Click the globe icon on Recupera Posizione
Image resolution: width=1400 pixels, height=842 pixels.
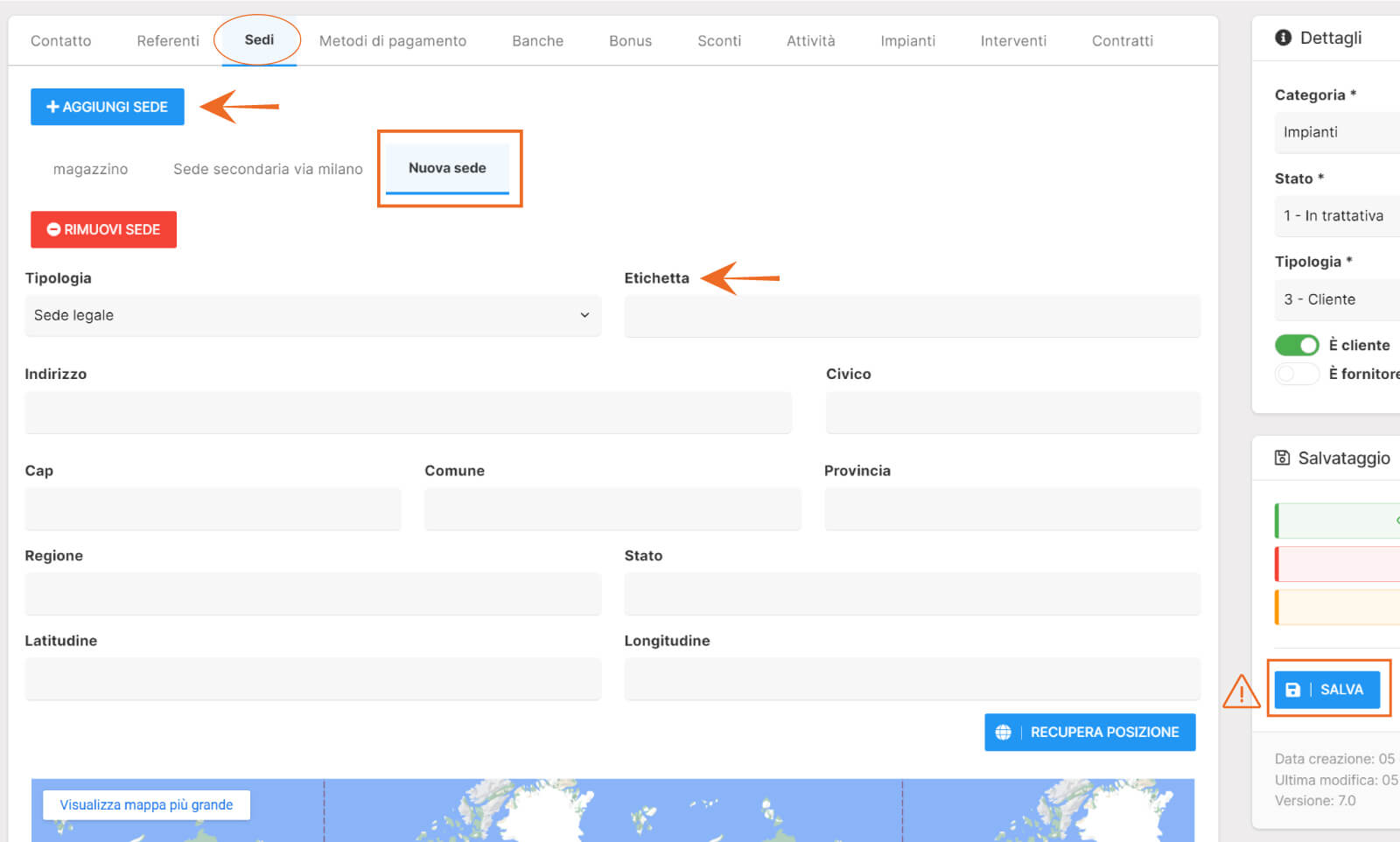click(x=1003, y=733)
